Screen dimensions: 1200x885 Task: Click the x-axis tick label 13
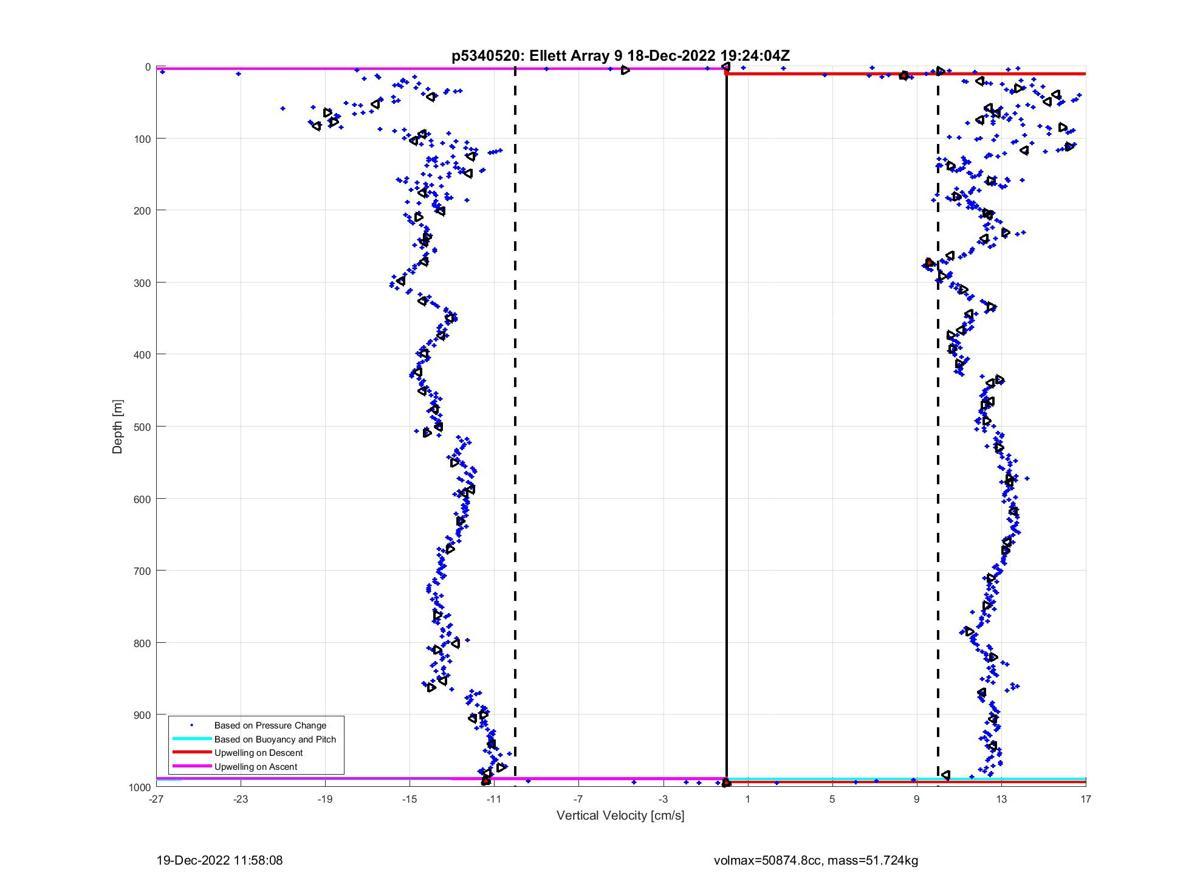point(1001,799)
